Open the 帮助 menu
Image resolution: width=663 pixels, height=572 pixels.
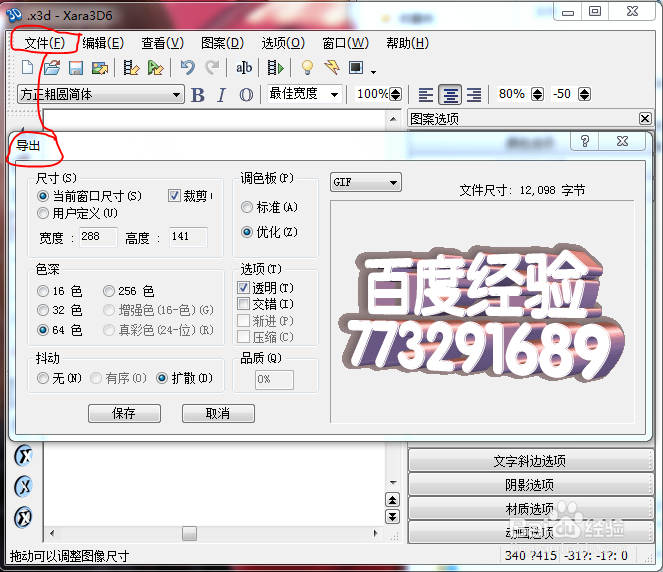click(x=407, y=43)
